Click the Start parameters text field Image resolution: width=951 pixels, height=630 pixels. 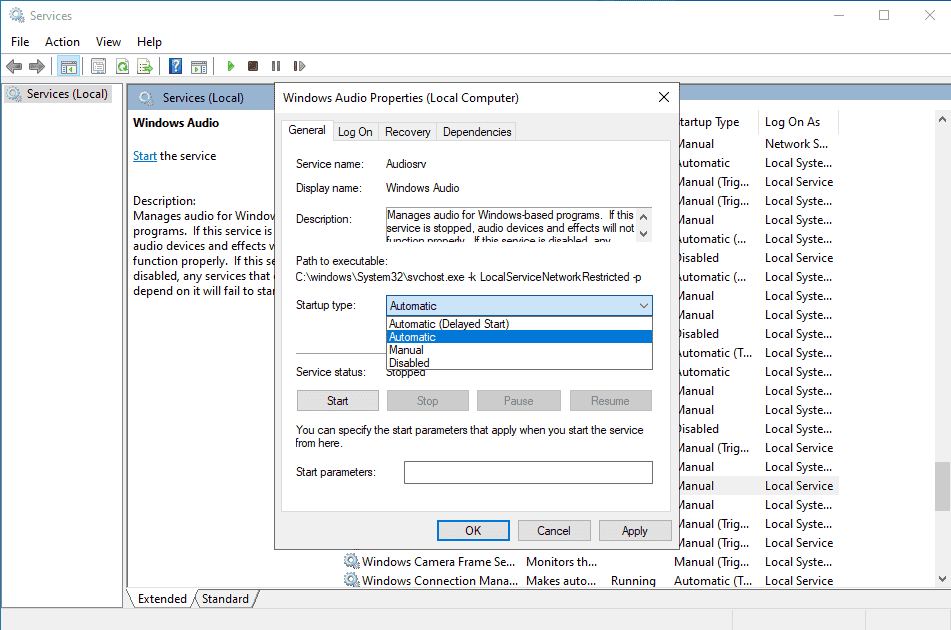528,472
